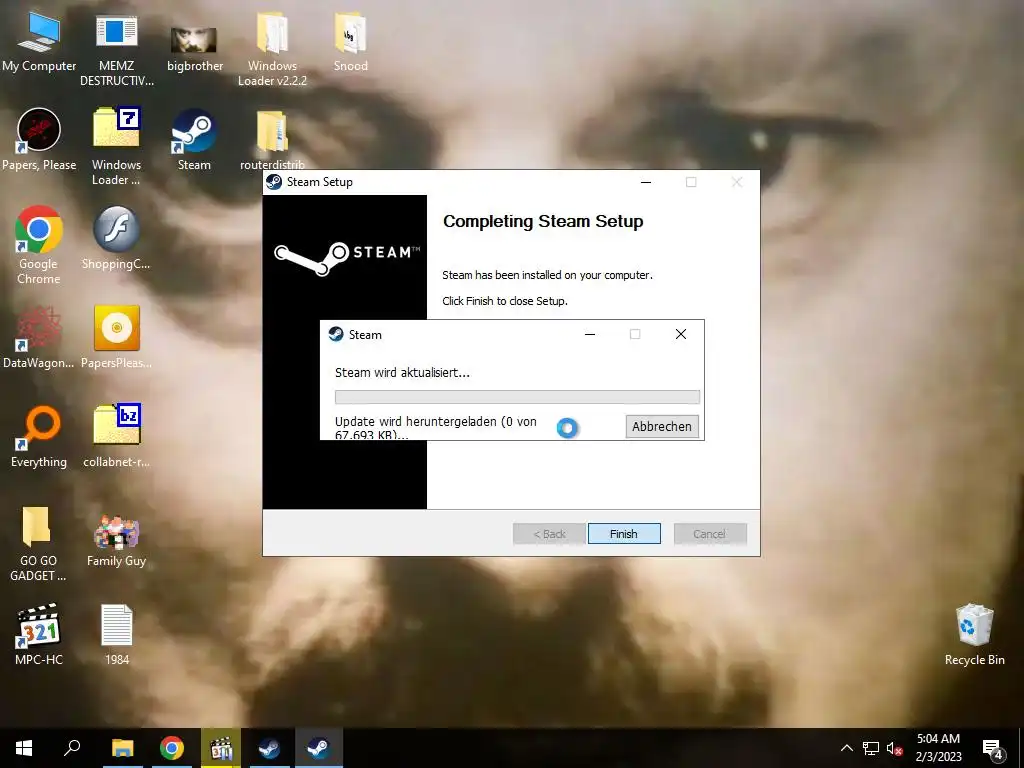This screenshot has width=1024, height=768.
Task: Show hidden system tray icons
Action: click(846, 748)
